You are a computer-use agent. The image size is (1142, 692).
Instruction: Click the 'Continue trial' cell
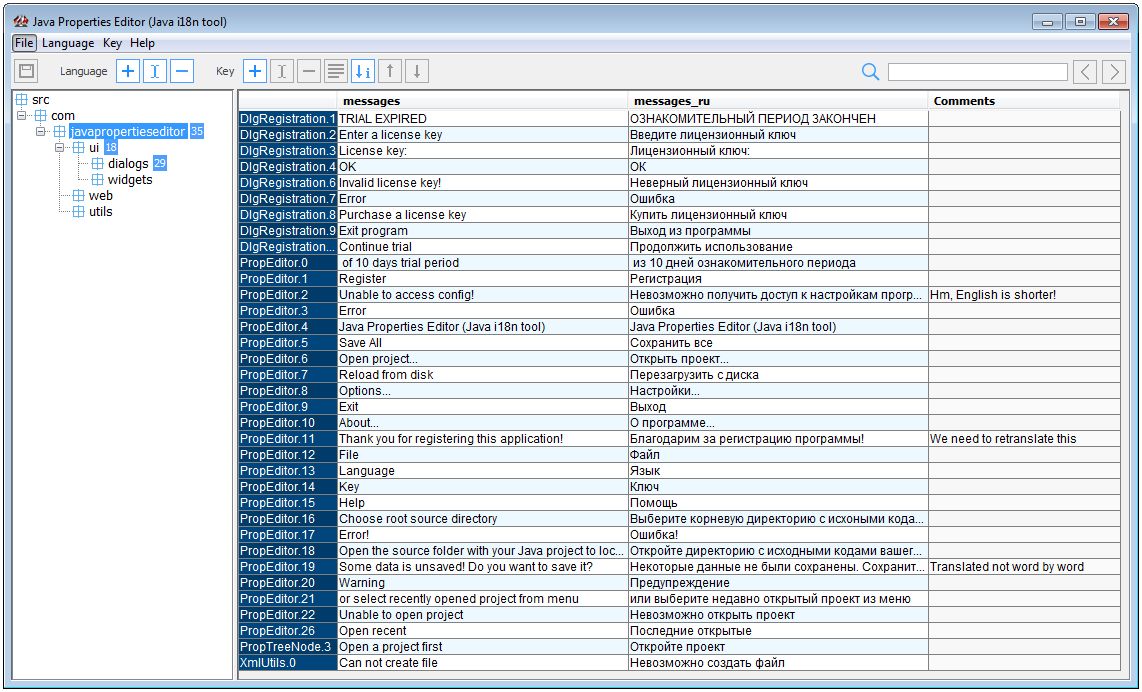(483, 247)
